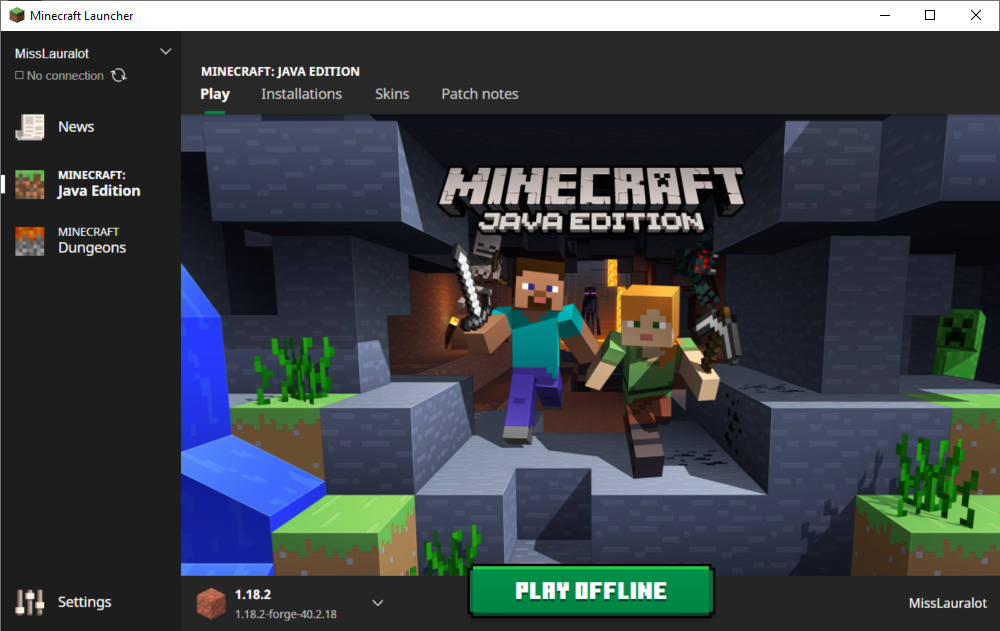Click the Minecraft Dungeons game icon
Screen dimensions: 1000x631
coord(30,241)
